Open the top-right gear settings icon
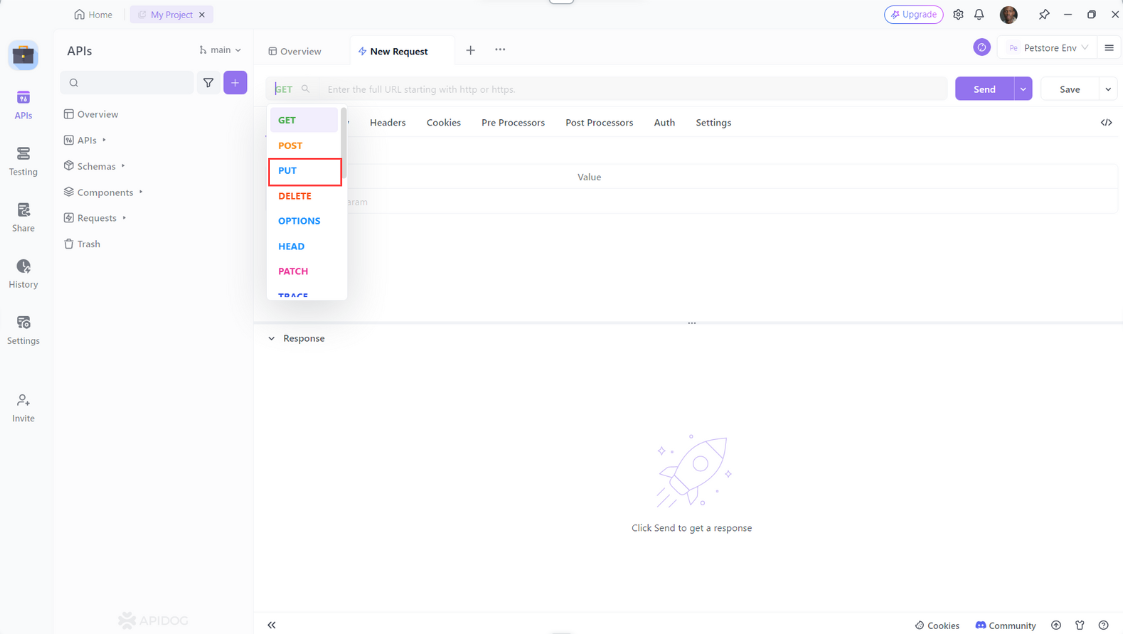Viewport: 1123px width, 634px height. (958, 14)
